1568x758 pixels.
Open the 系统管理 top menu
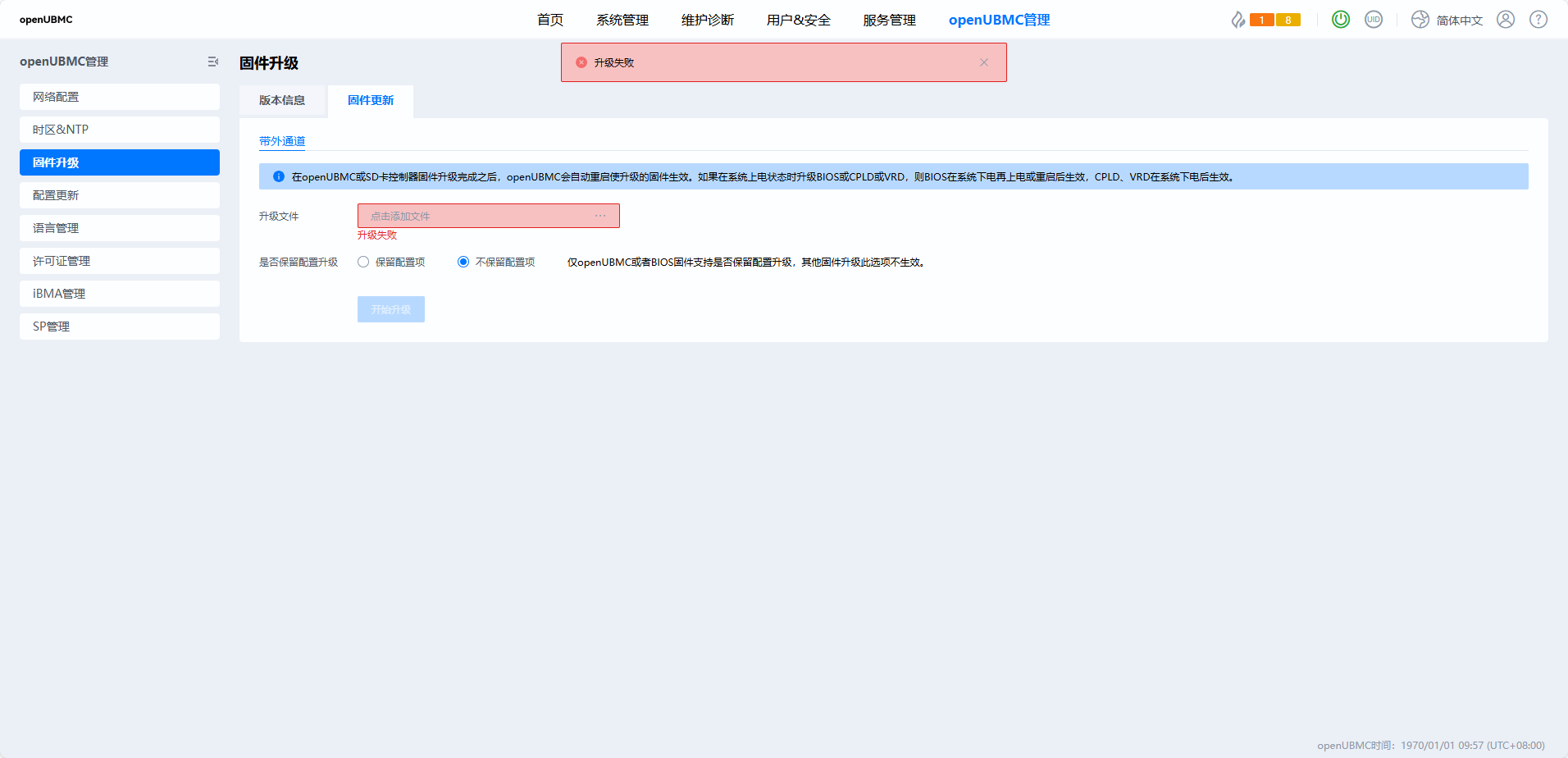click(x=622, y=20)
